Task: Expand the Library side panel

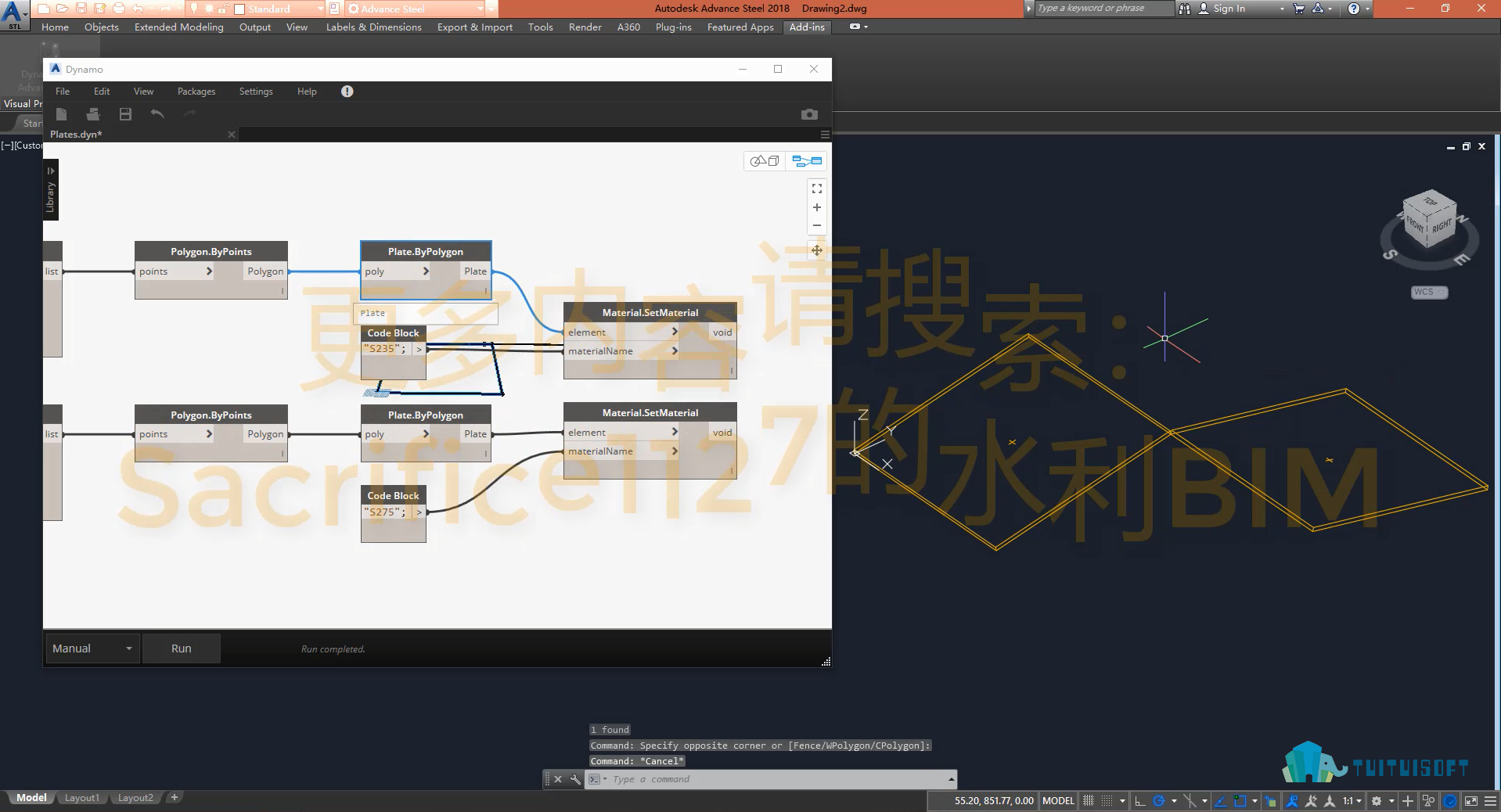Action: (51, 189)
